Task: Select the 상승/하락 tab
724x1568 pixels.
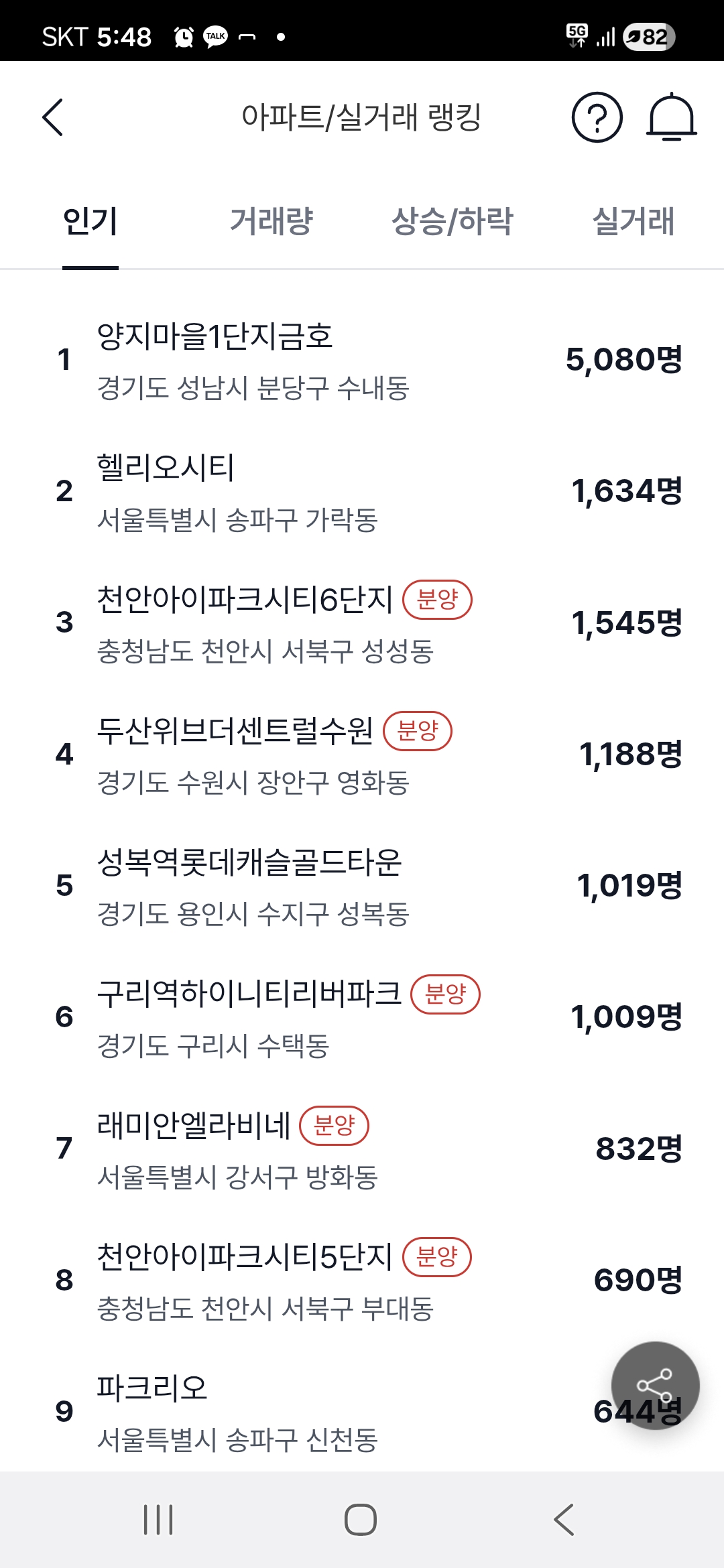Action: pyautogui.click(x=452, y=221)
